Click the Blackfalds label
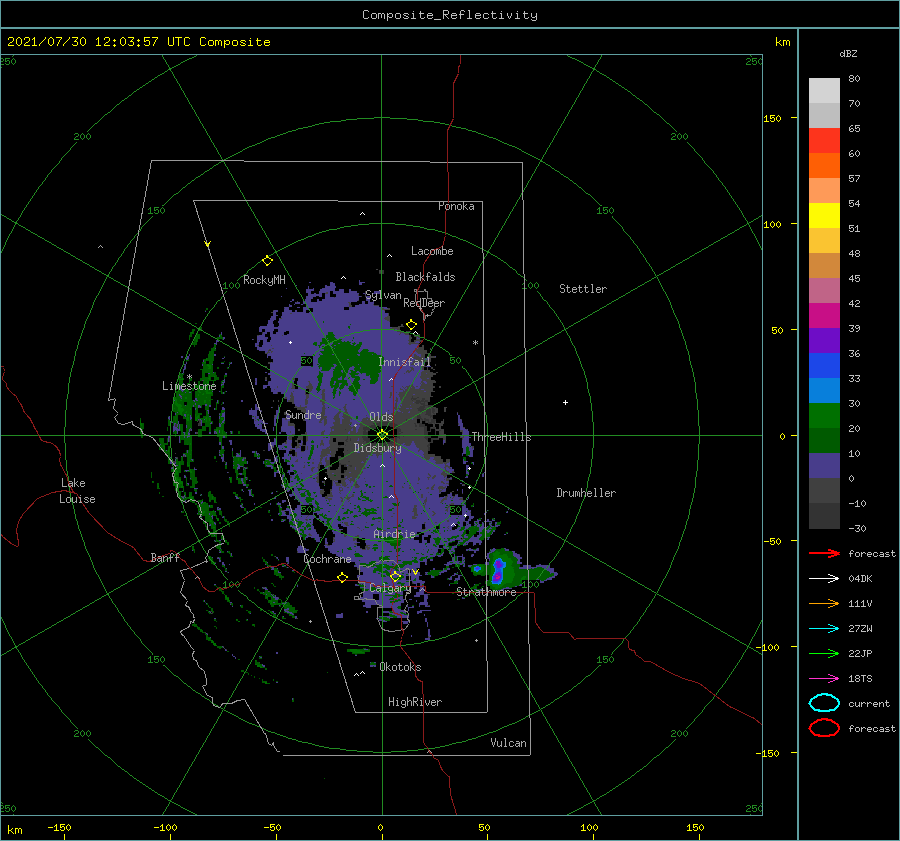Screen dimensions: 900x841 [x=425, y=277]
